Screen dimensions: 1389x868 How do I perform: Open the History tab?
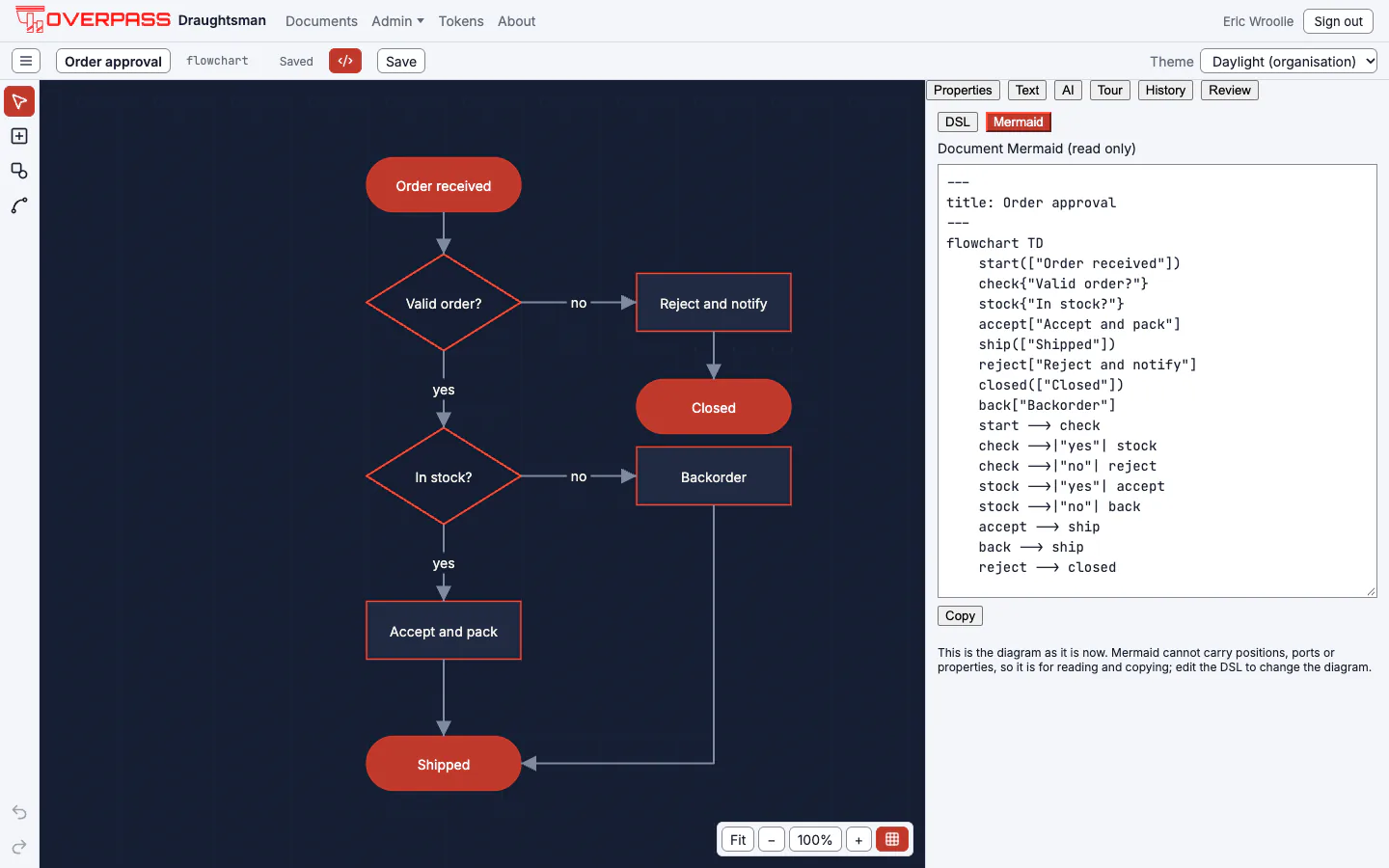(1165, 90)
